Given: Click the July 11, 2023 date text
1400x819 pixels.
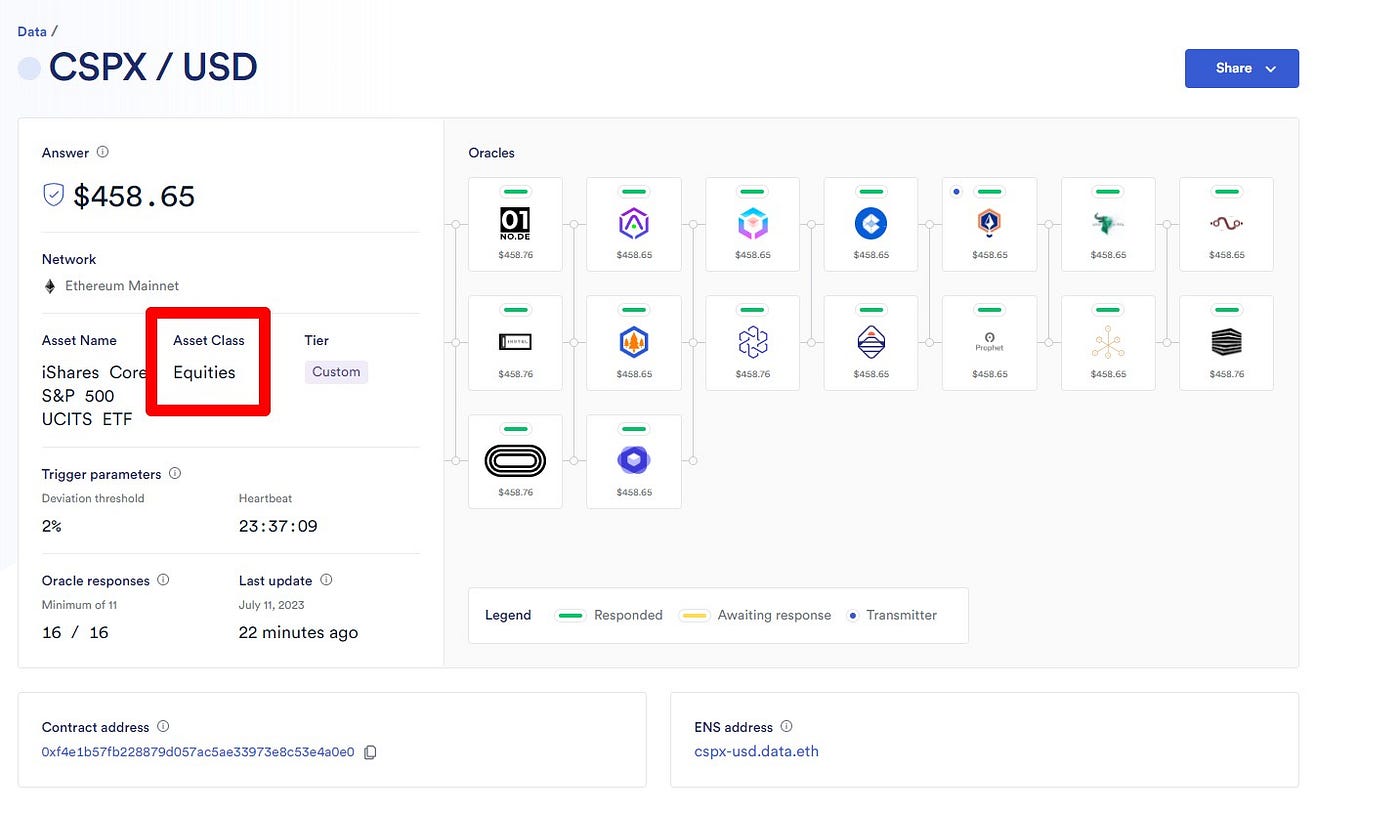Looking at the screenshot, I should tap(272, 605).
